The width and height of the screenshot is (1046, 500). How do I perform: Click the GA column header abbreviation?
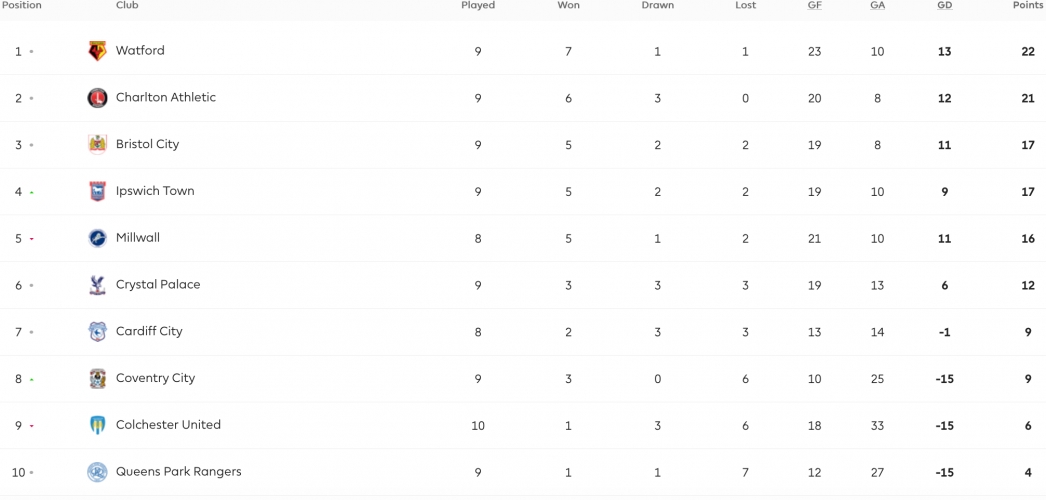(878, 5)
